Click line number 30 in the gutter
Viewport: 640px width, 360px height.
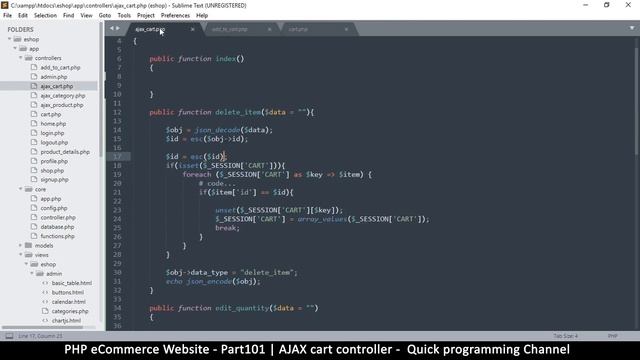[117, 272]
